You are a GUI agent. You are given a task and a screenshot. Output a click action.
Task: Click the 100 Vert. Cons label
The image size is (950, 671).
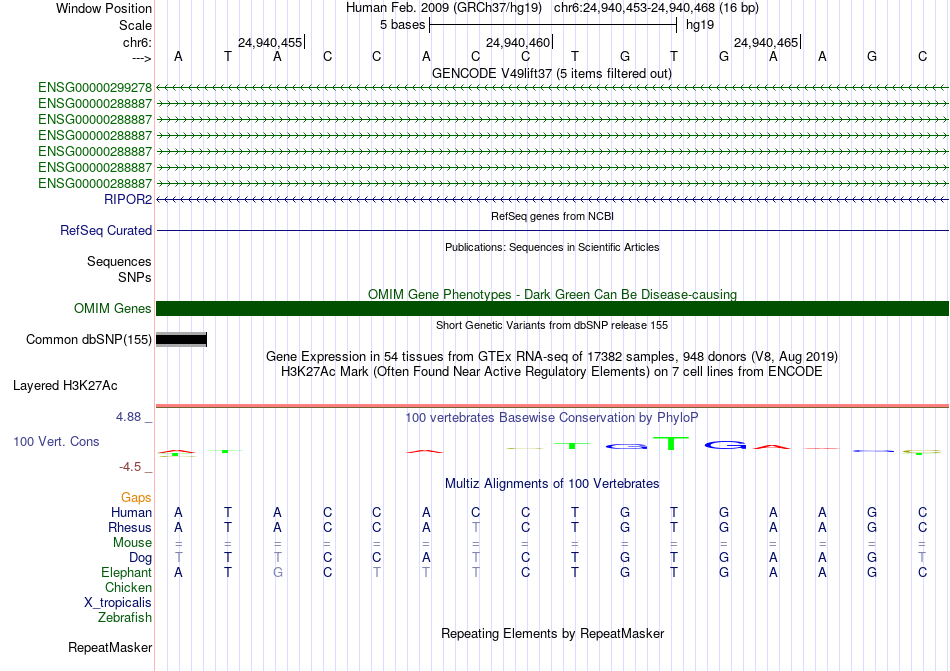[56, 442]
